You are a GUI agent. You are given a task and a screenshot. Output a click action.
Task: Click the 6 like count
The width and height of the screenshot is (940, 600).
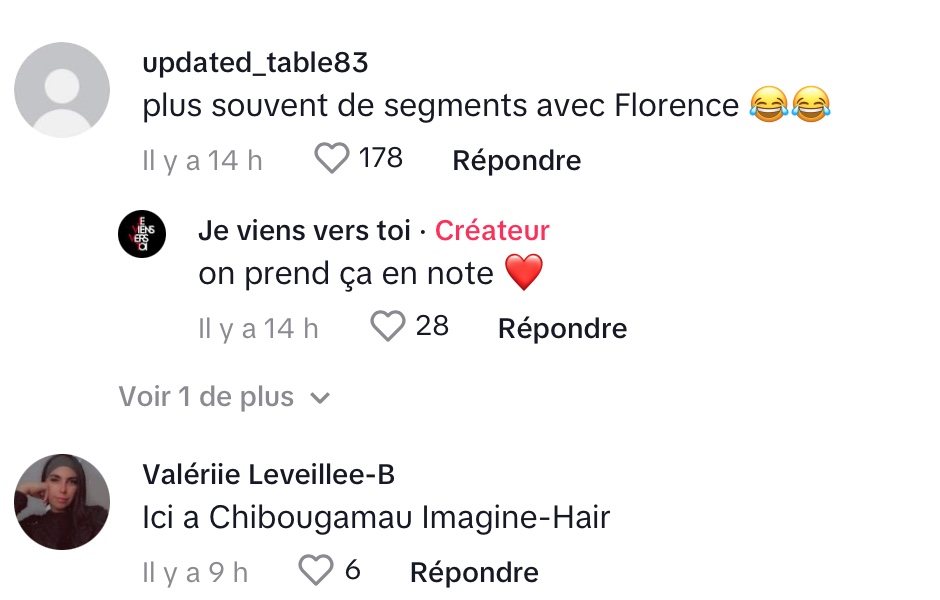tap(352, 571)
